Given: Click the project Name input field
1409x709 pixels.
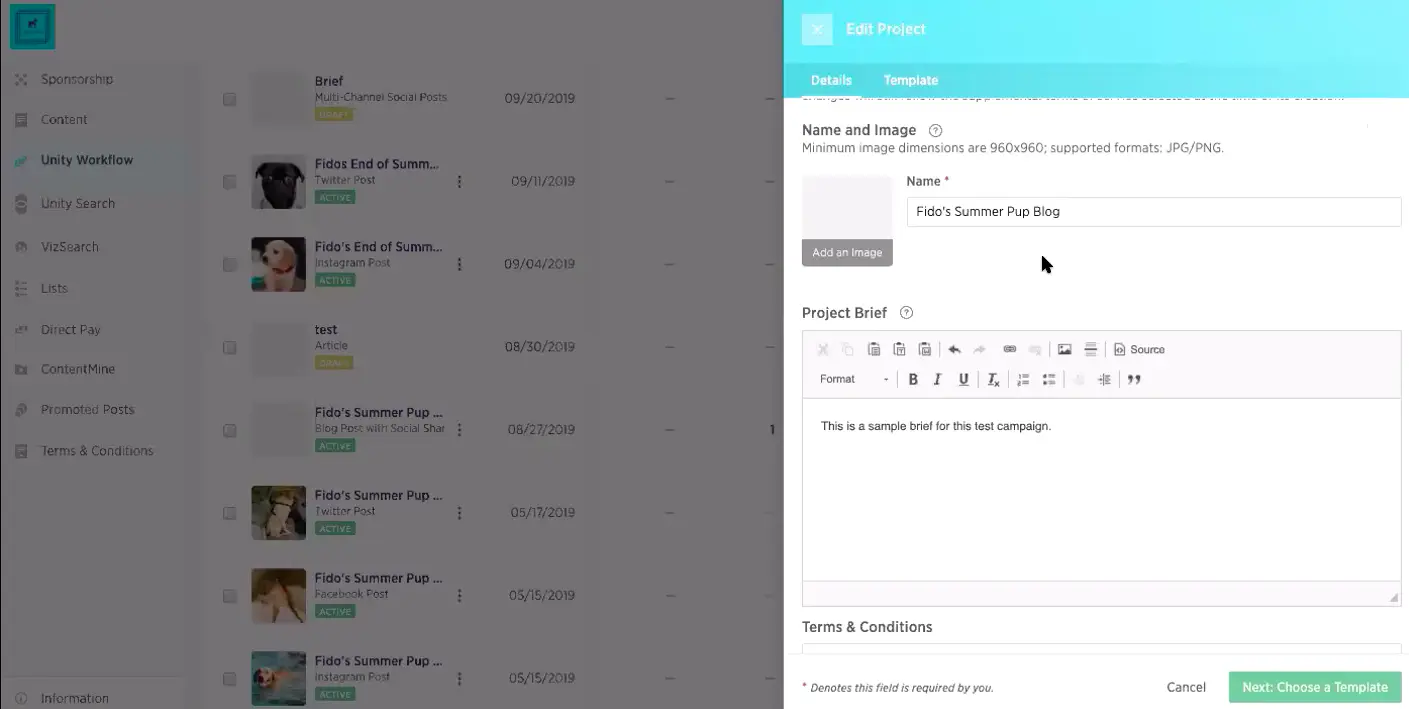Looking at the screenshot, I should (x=1153, y=212).
